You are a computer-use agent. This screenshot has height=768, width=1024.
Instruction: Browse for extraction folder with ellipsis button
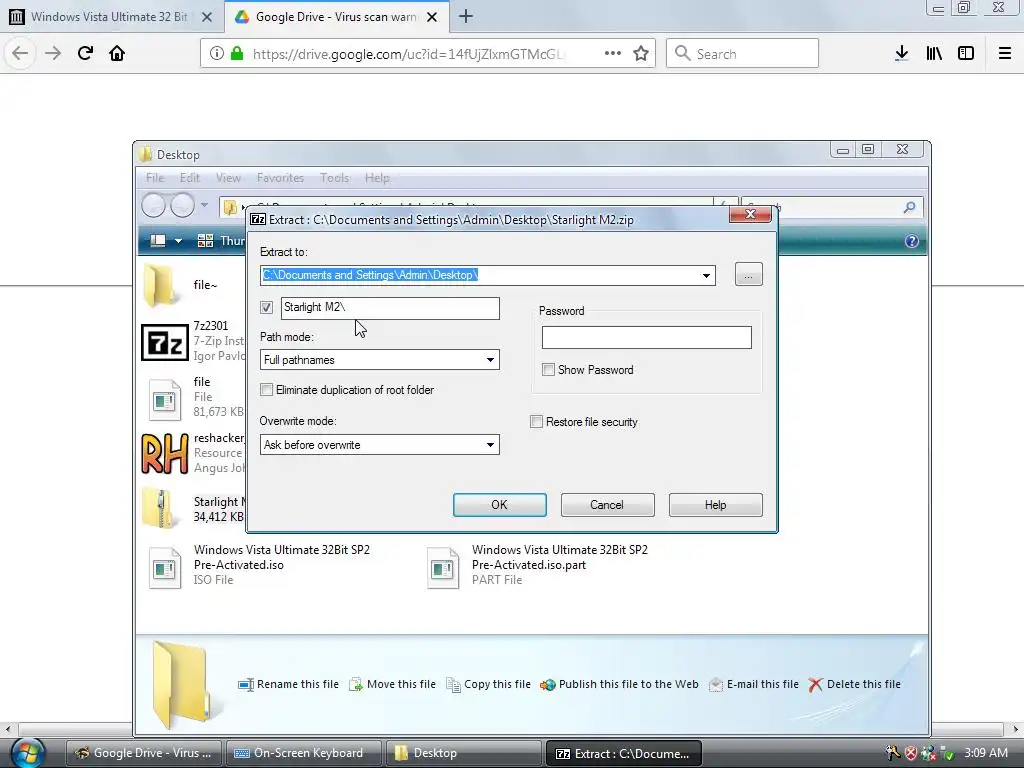(x=748, y=274)
